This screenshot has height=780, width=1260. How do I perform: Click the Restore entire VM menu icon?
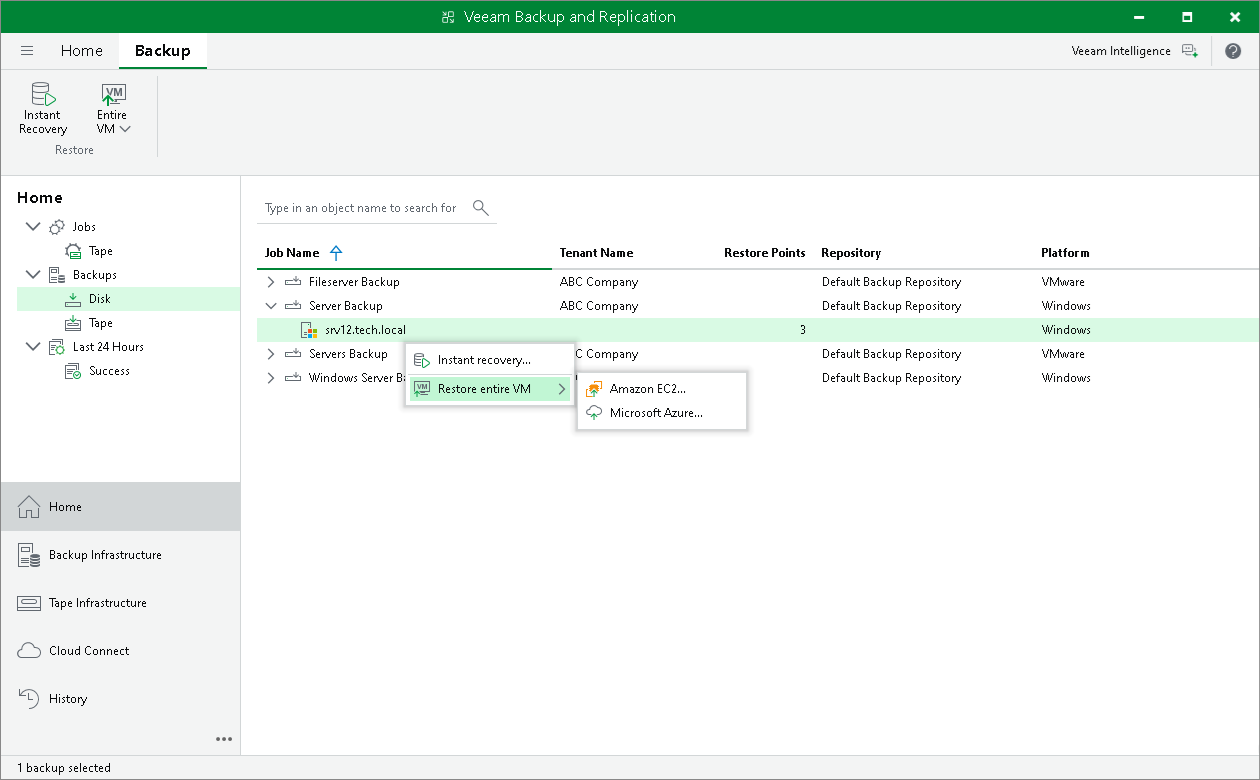tap(421, 389)
